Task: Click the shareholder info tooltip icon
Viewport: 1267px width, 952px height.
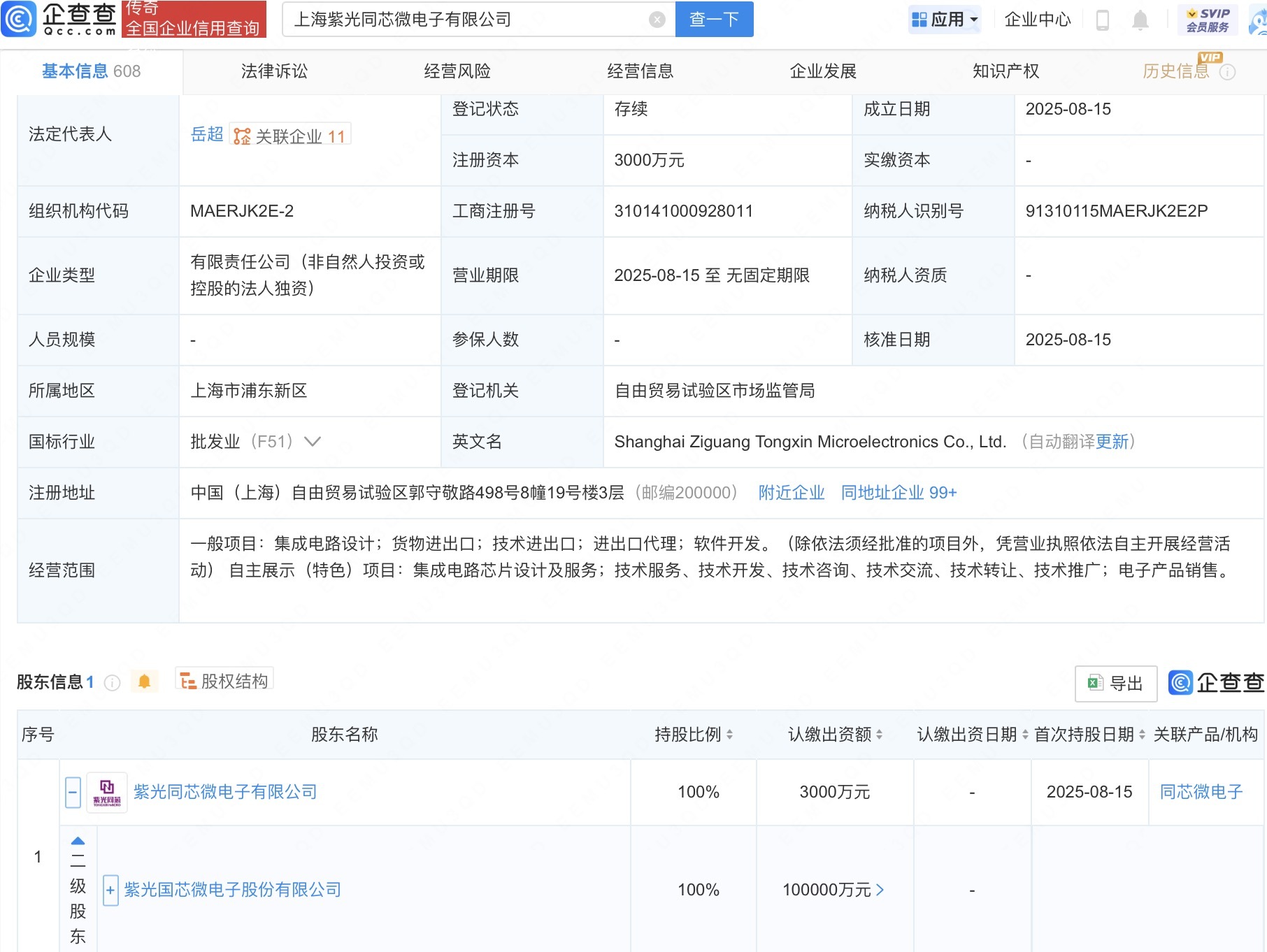Action: 112,683
